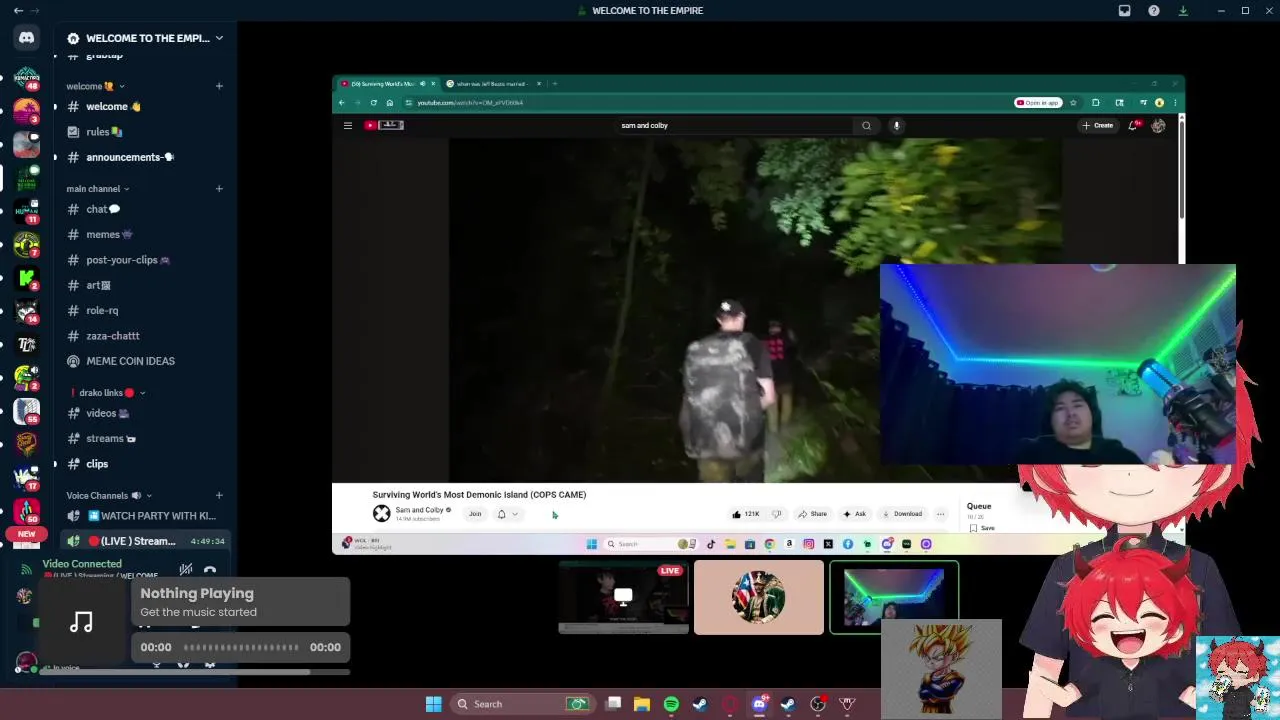Viewport: 1280px width, 720px height.
Task: Open task view on the taskbar
Action: coord(614,704)
